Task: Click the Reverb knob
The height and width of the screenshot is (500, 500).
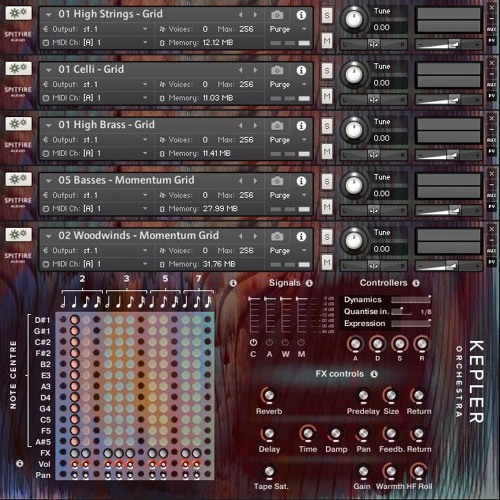Action: click(x=269, y=396)
